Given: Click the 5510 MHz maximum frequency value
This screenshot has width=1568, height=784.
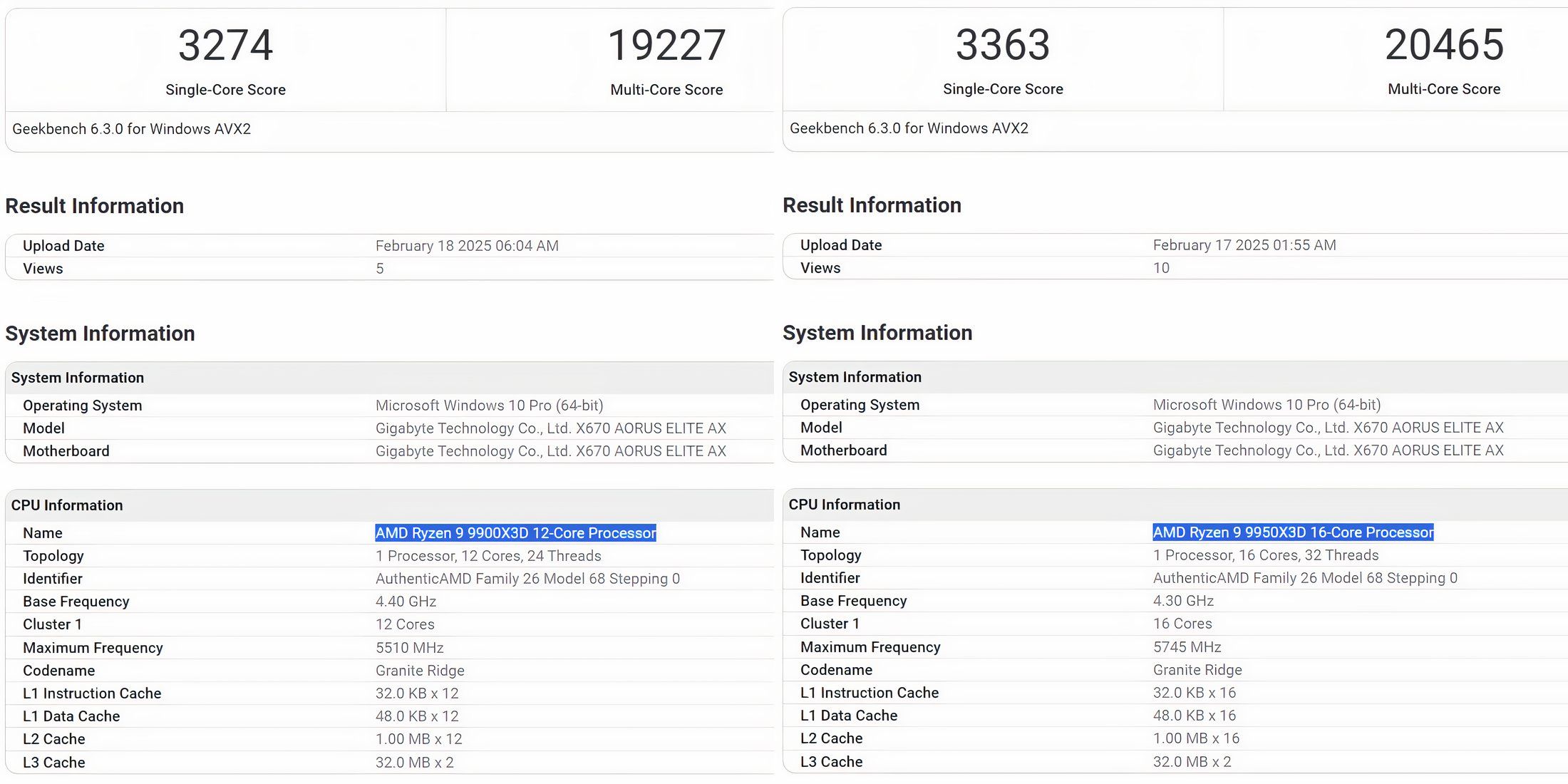Looking at the screenshot, I should pyautogui.click(x=410, y=648).
